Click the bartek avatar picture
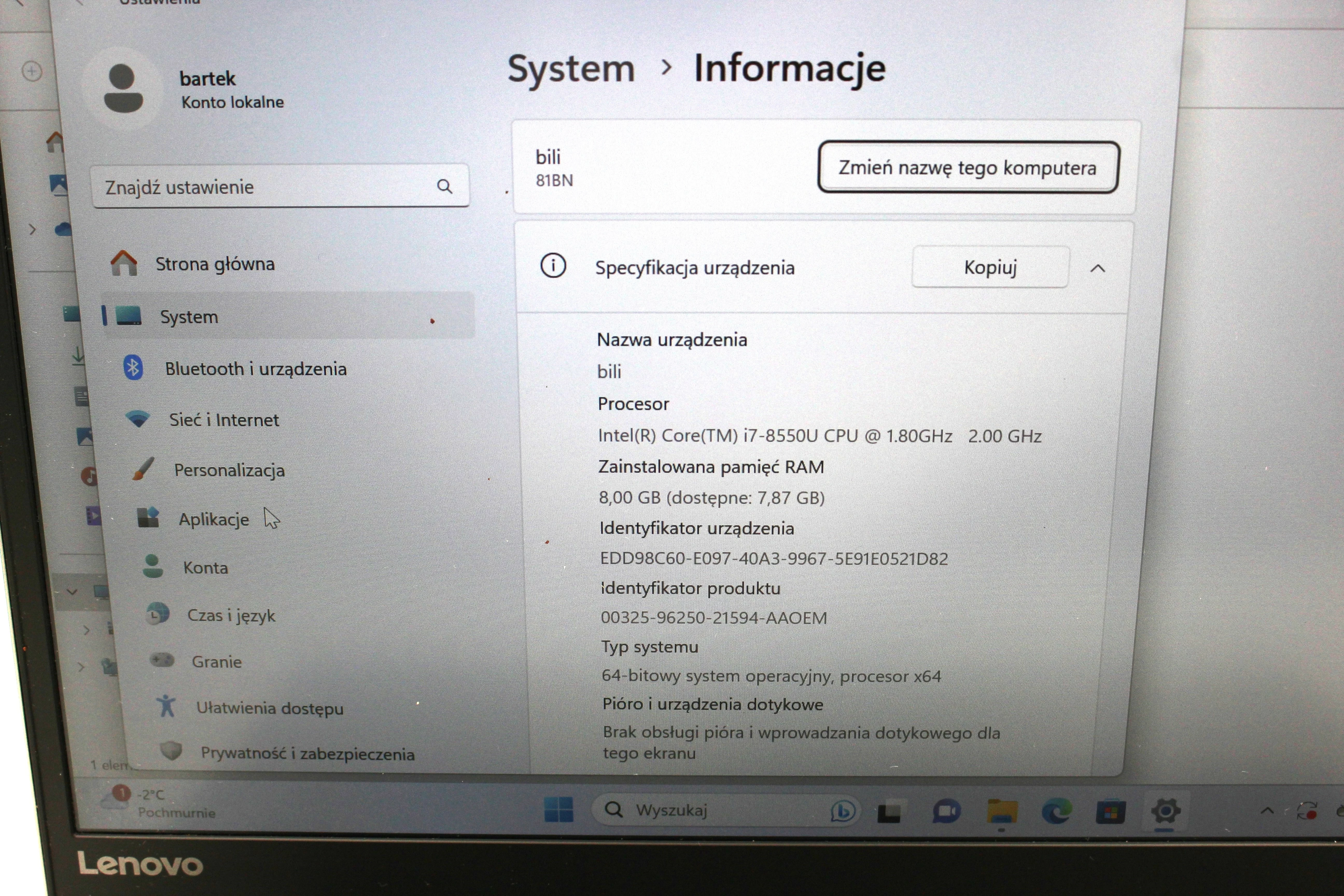This screenshot has width=1344, height=896. coord(123,89)
